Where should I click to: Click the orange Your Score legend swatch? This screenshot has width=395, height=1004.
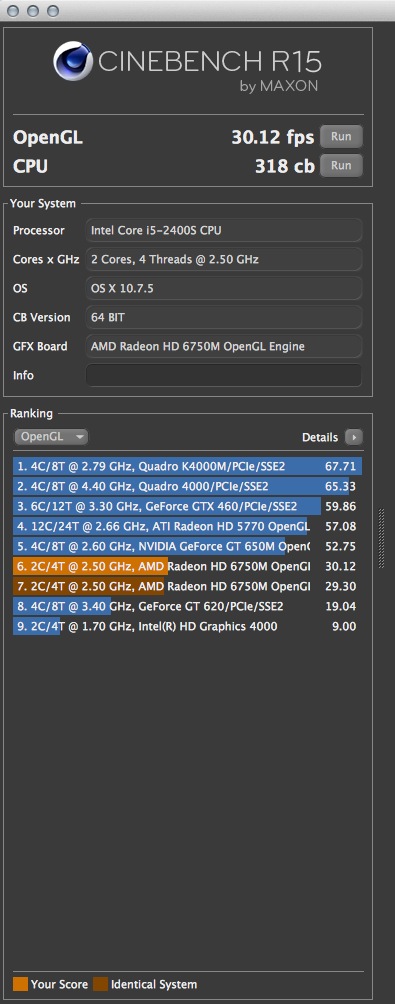tap(20, 984)
